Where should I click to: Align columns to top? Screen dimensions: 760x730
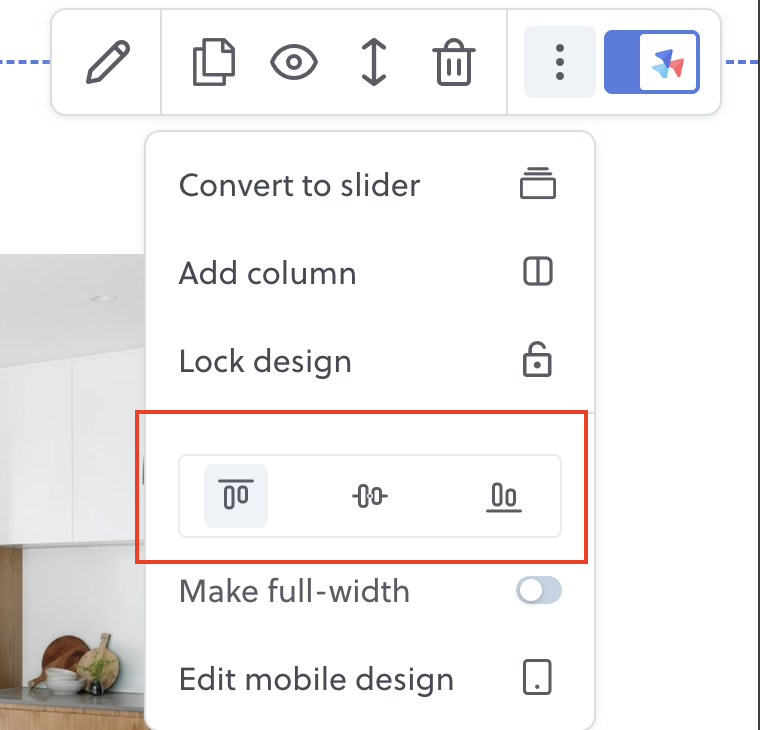236,495
